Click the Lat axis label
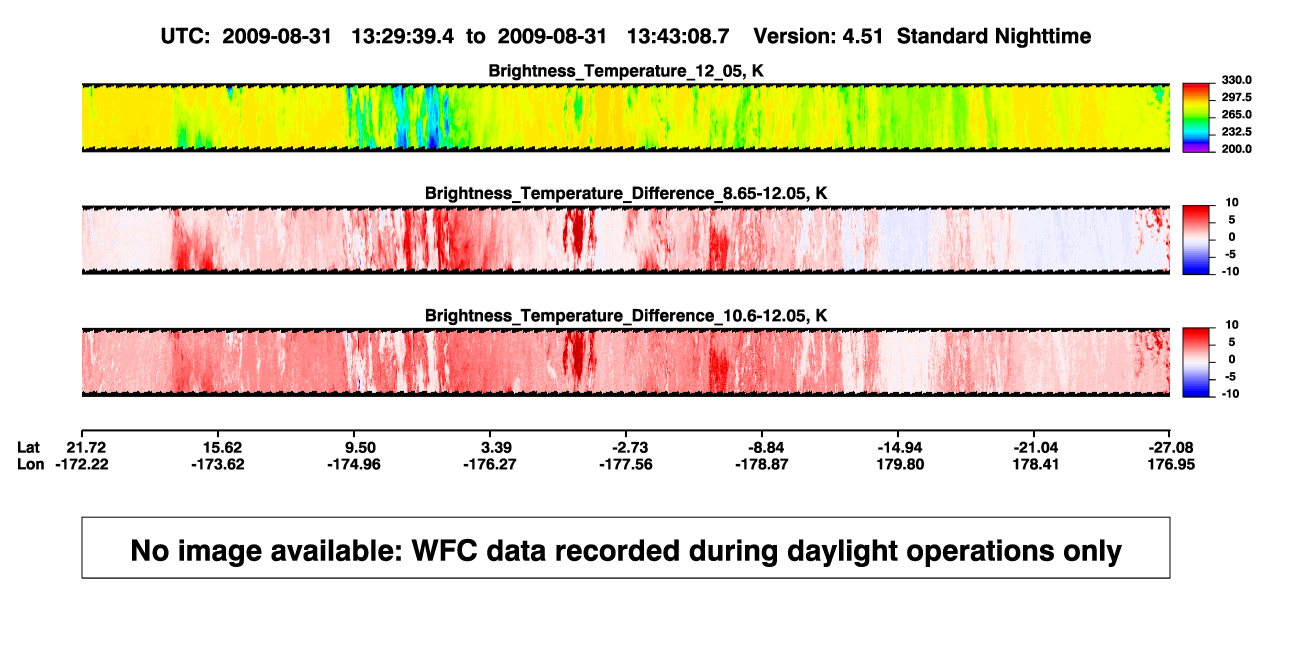The height and width of the screenshot is (667, 1300). (29, 446)
